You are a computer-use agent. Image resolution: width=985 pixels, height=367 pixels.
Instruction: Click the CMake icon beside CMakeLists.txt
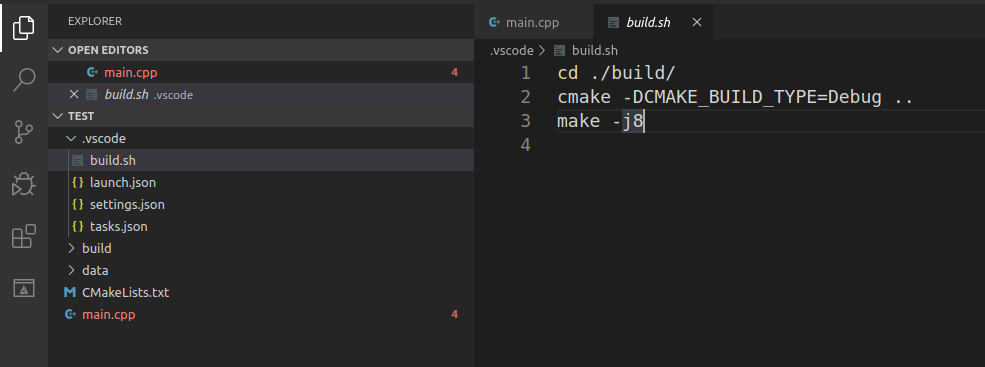(70, 293)
